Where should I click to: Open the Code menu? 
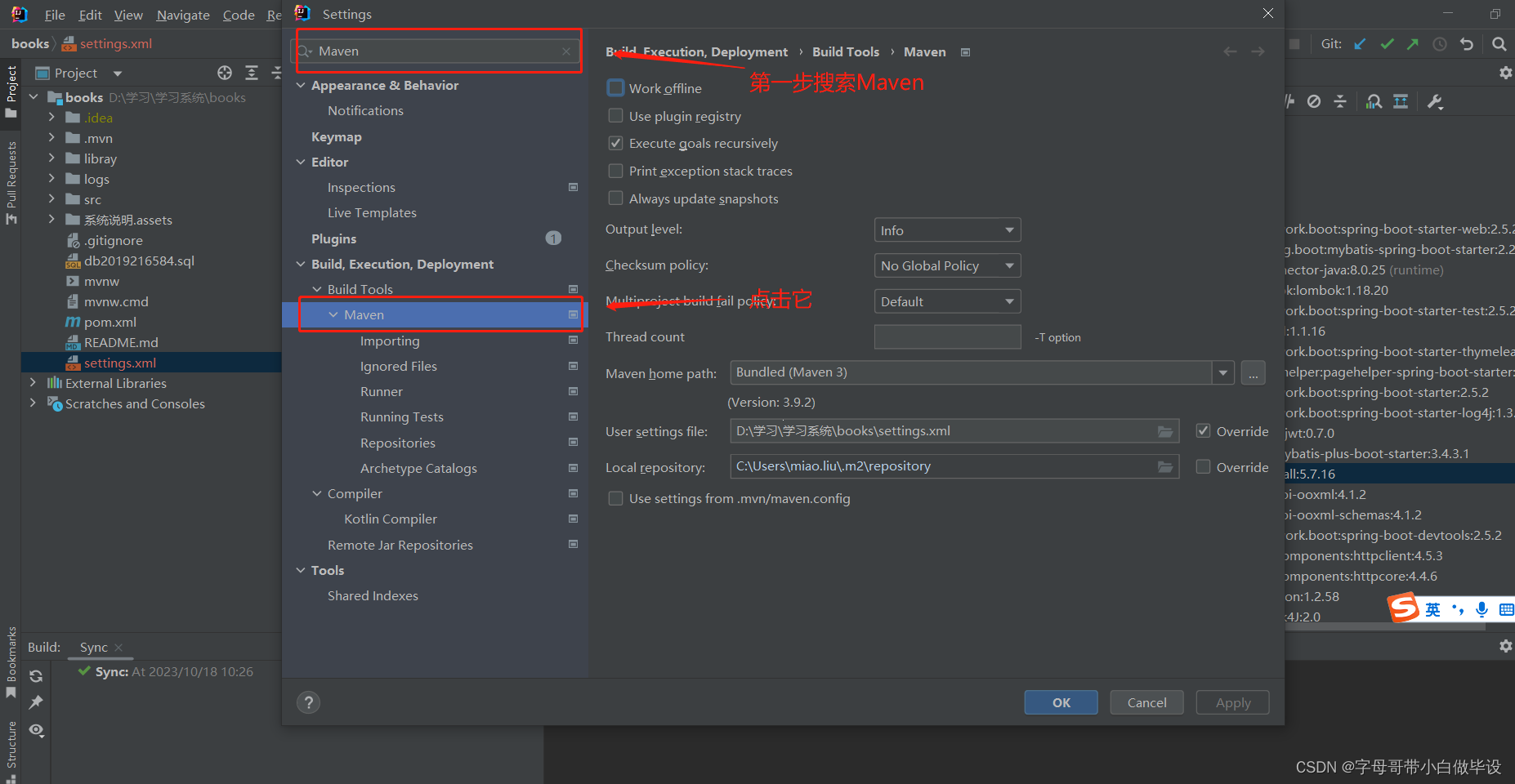[239, 15]
